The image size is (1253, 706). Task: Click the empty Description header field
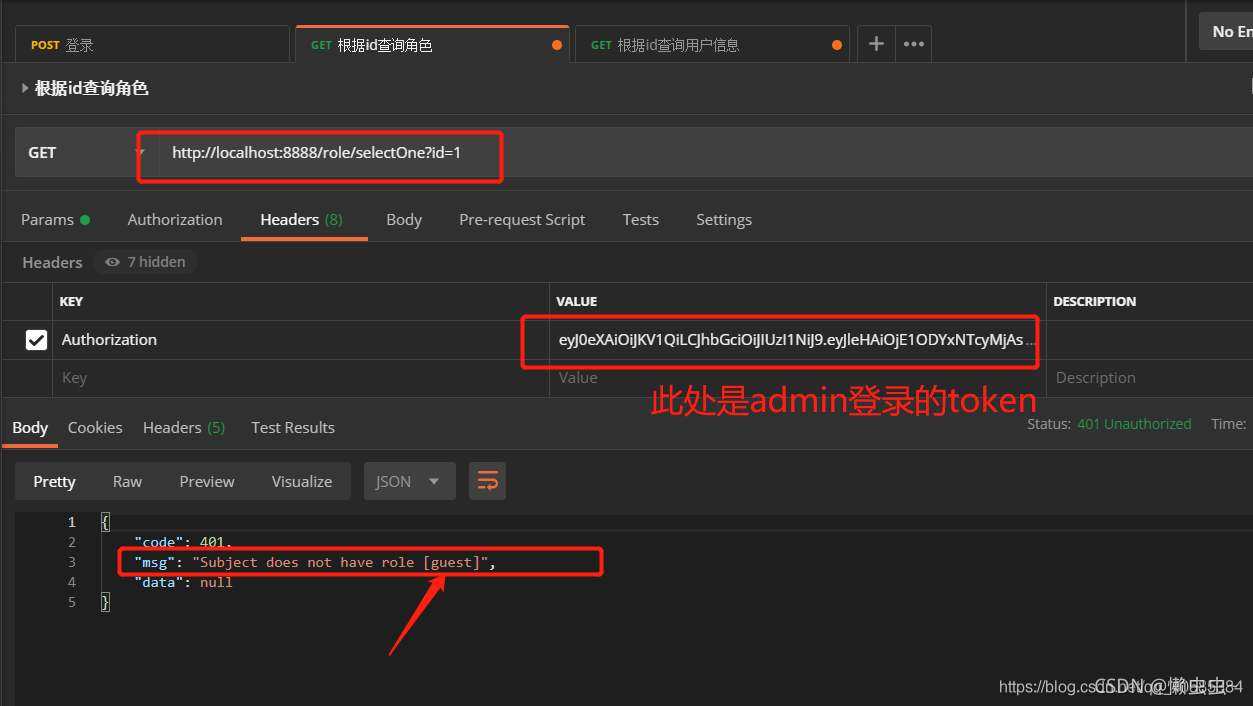tap(1150, 378)
